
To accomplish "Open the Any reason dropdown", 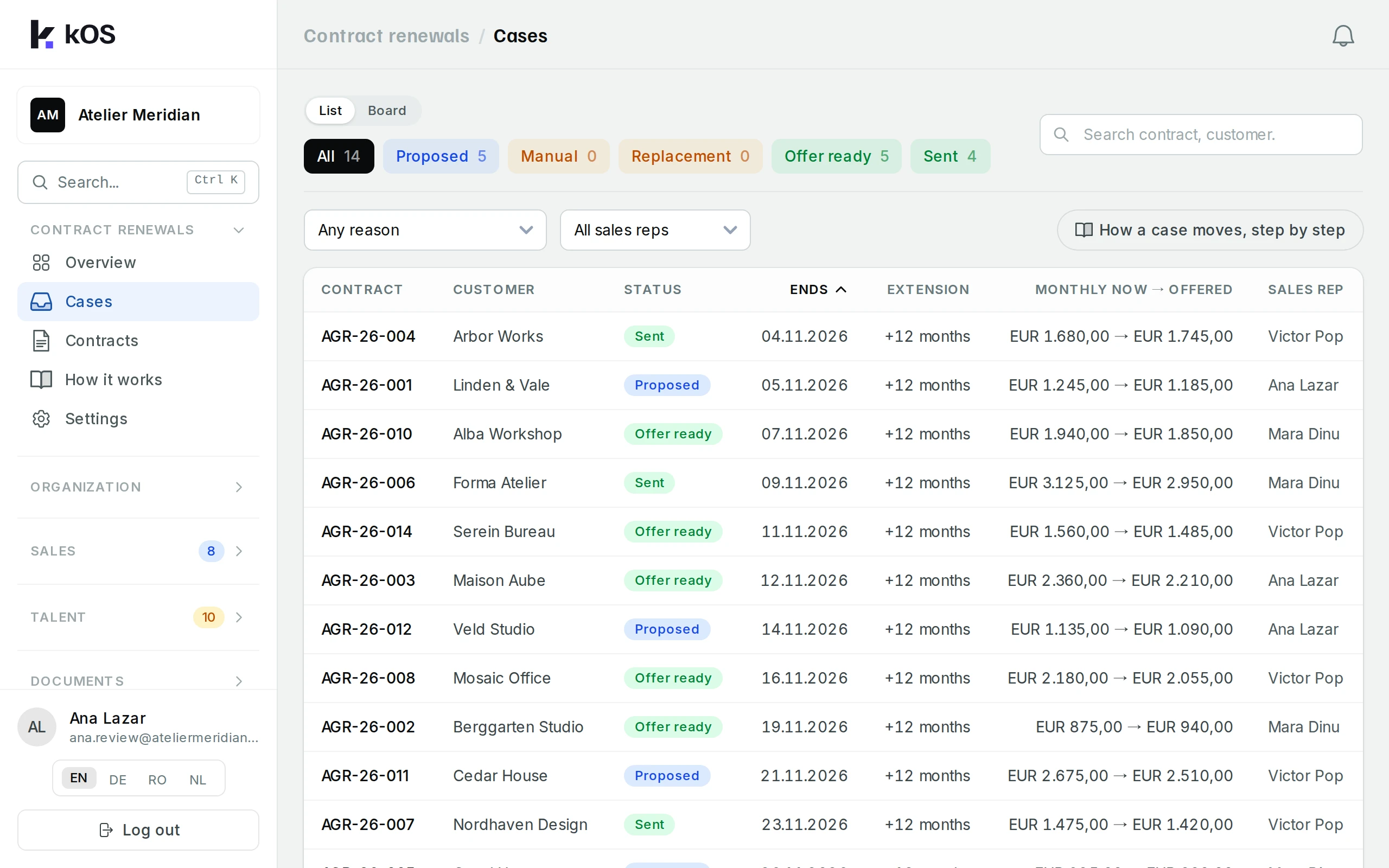I will pyautogui.click(x=425, y=229).
